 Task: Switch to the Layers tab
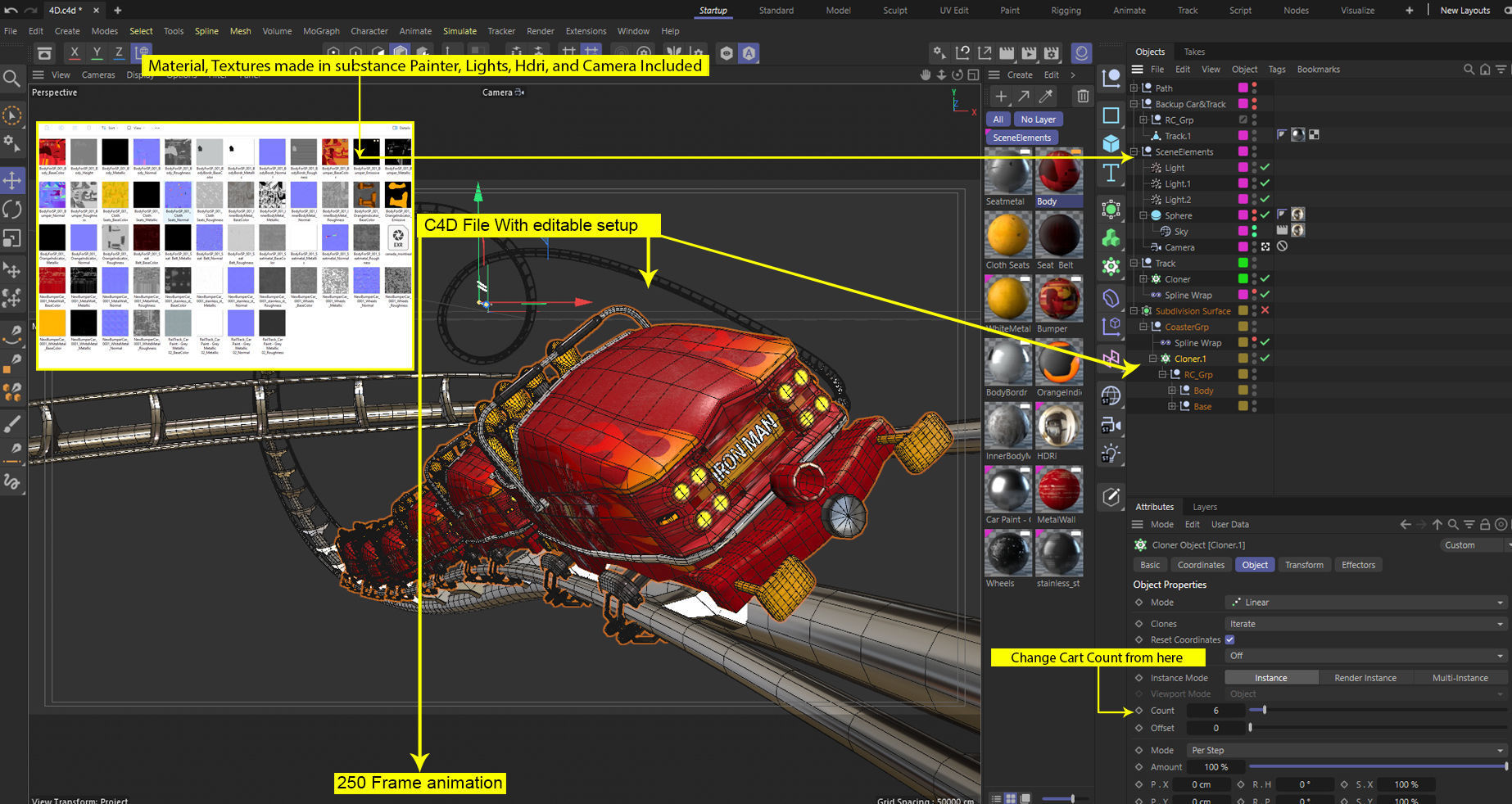click(1205, 507)
